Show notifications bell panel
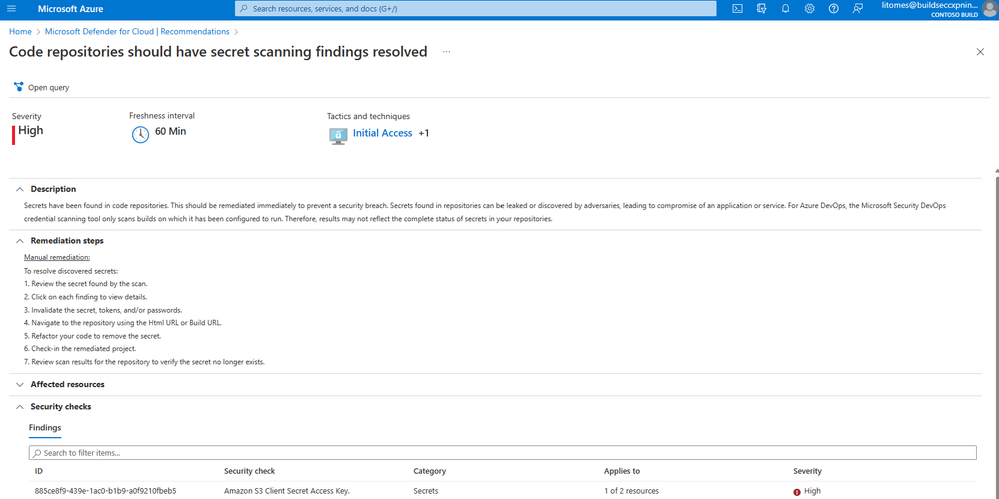The image size is (999, 499). [785, 9]
